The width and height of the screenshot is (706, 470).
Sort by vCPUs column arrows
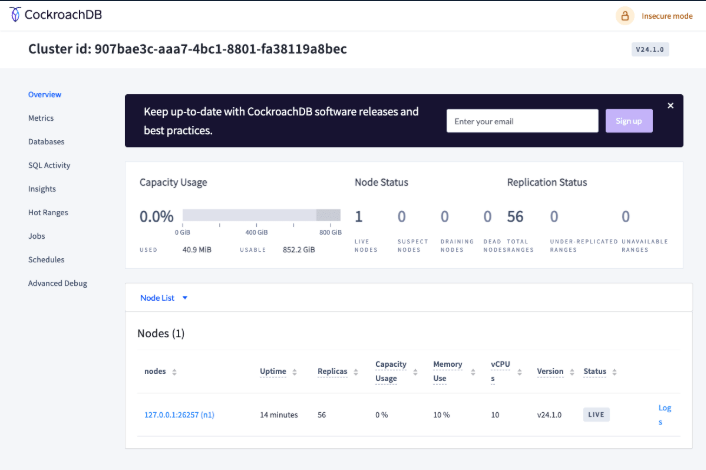pyautogui.click(x=520, y=372)
